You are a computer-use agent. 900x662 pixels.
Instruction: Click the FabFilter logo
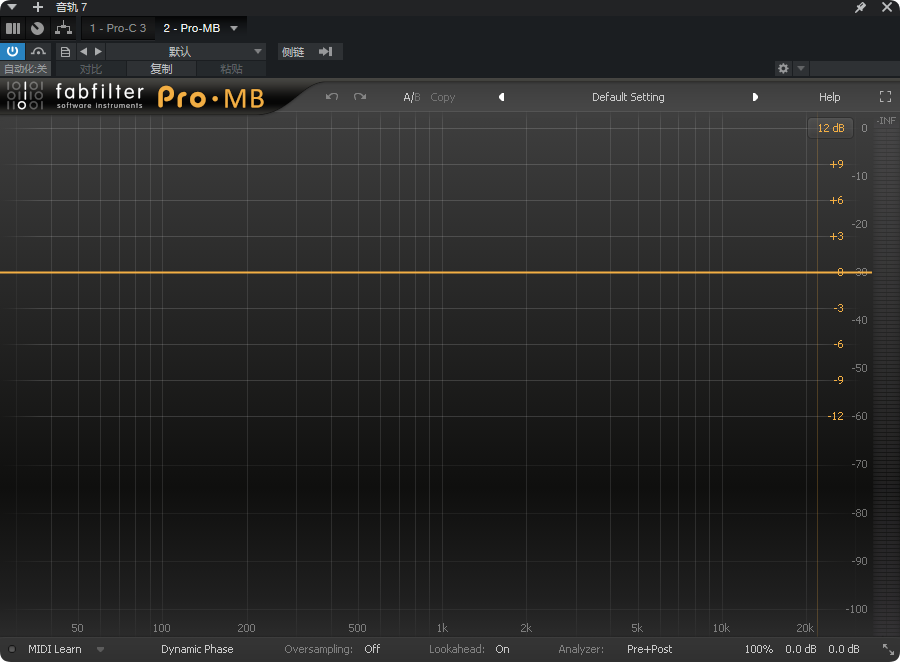pos(75,96)
